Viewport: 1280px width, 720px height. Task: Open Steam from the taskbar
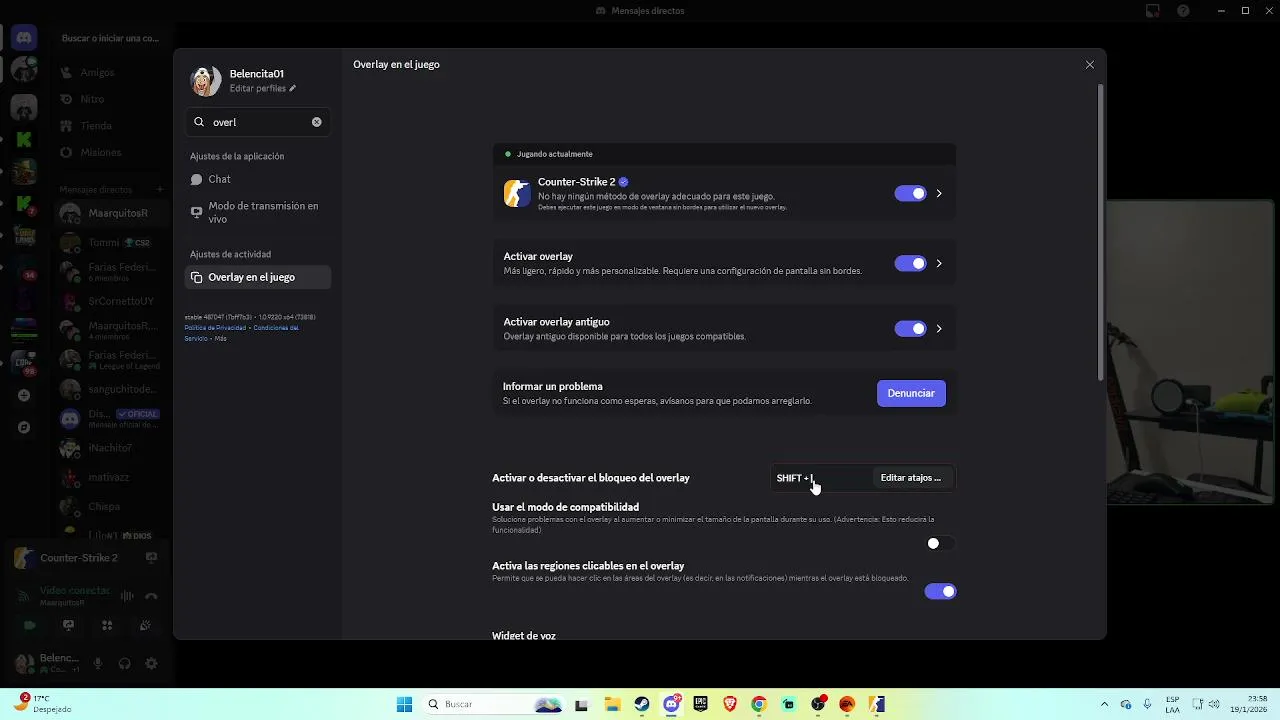(641, 704)
